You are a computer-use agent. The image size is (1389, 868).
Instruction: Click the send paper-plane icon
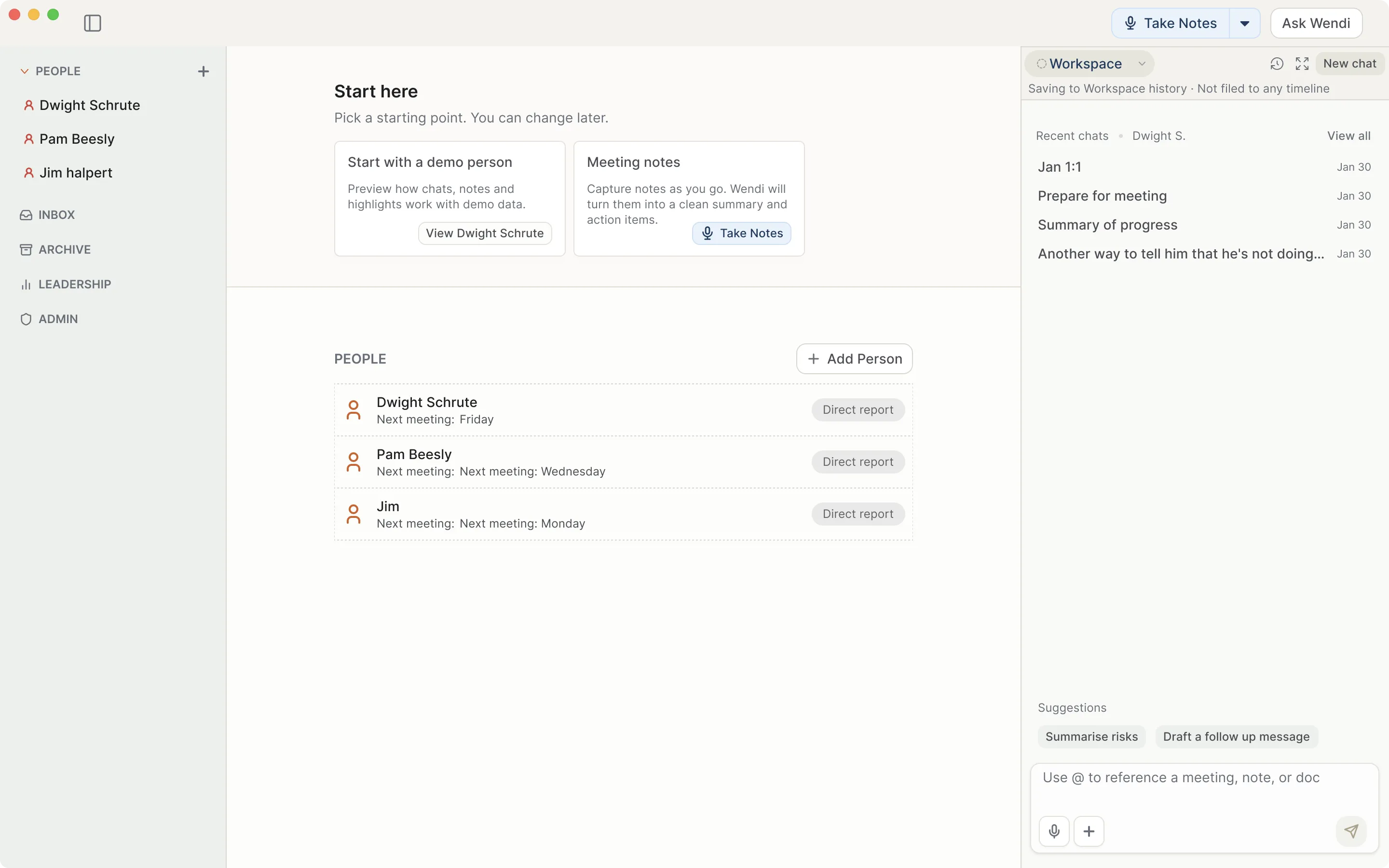coord(1351,831)
